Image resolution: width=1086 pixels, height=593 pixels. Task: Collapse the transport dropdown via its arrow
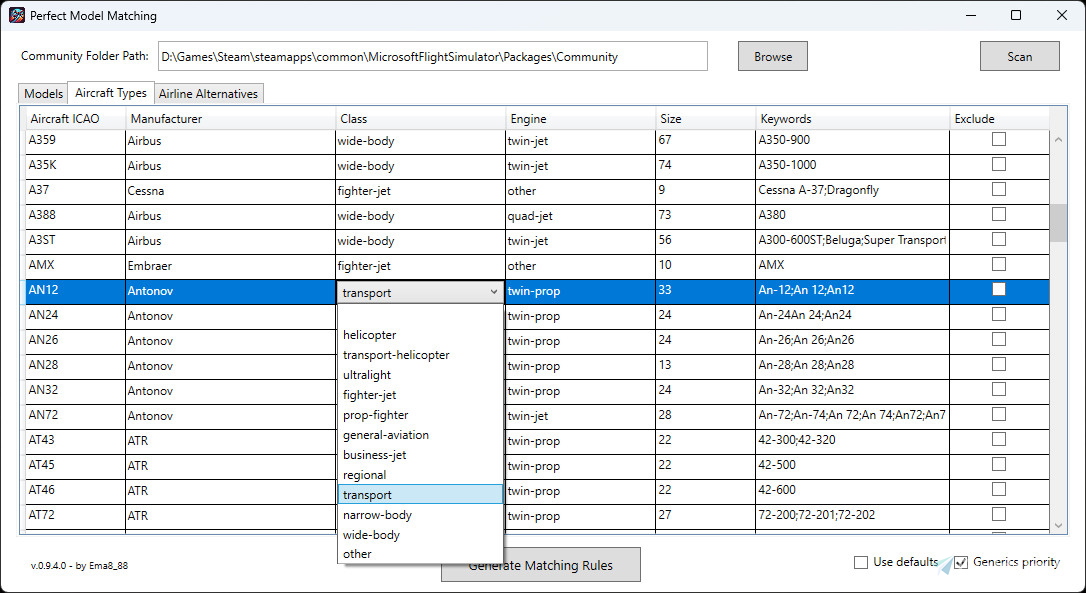click(x=492, y=291)
